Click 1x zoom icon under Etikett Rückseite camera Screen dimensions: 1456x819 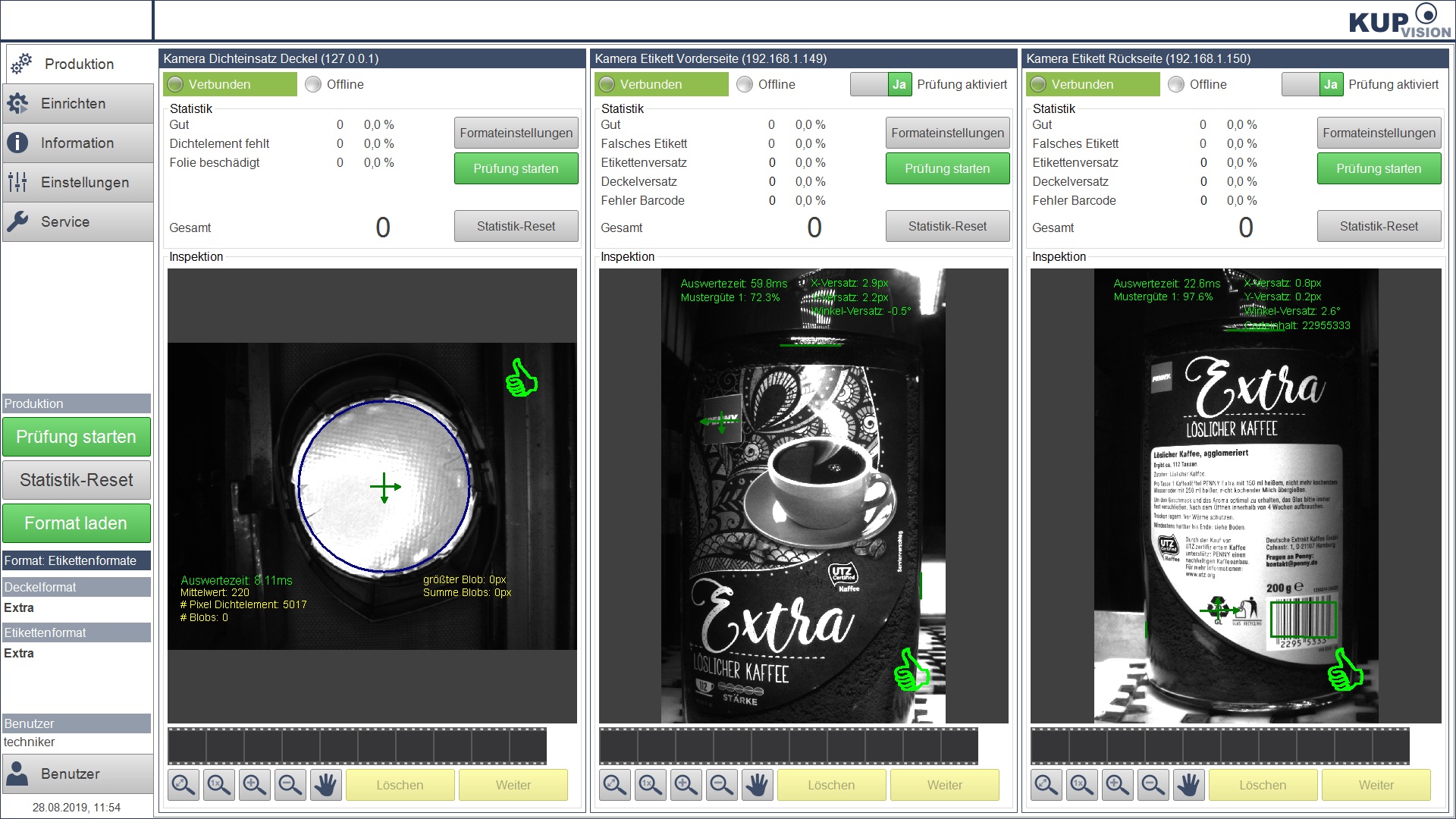pyautogui.click(x=1082, y=785)
